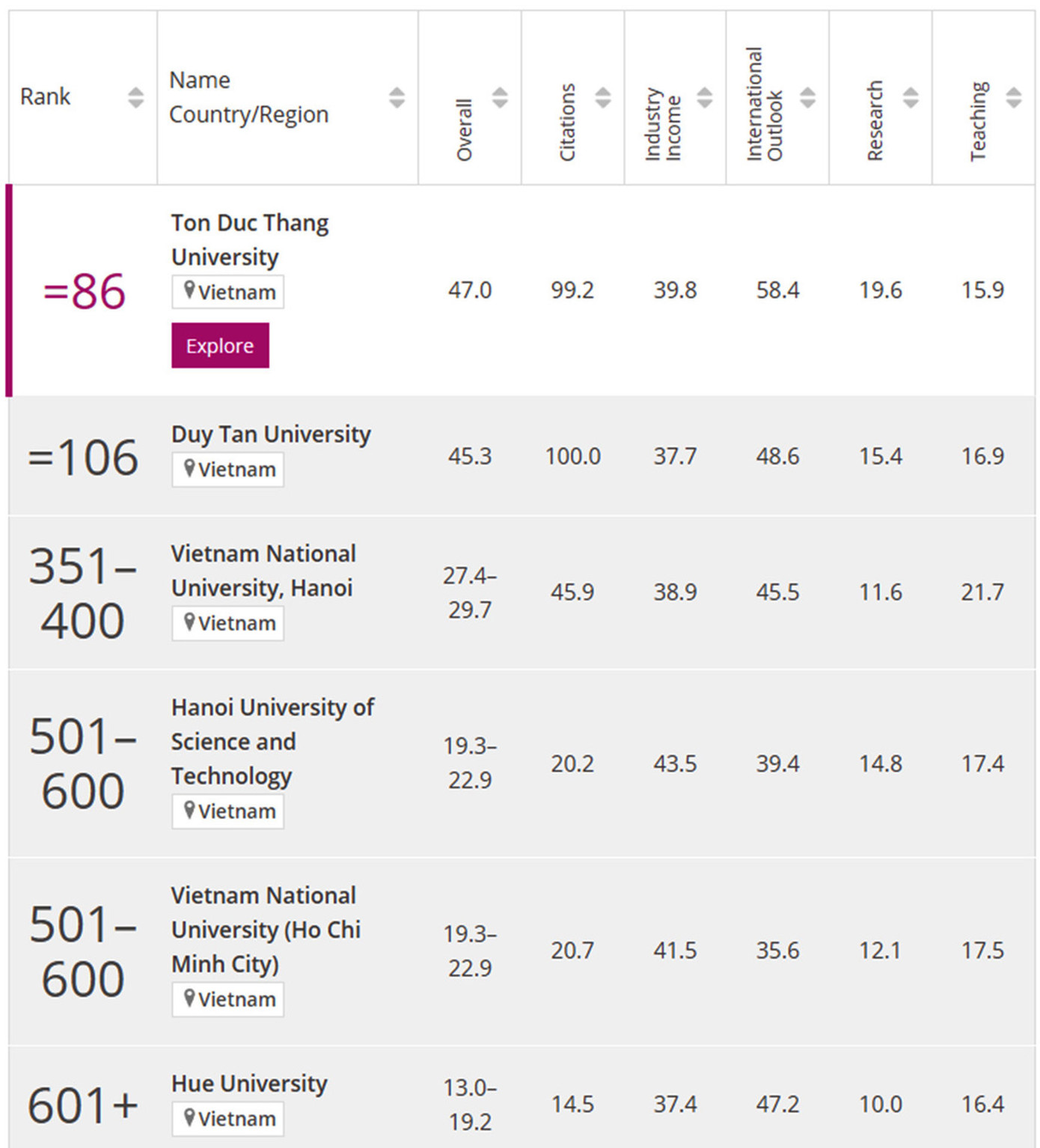Click the Explore button

coord(220,346)
